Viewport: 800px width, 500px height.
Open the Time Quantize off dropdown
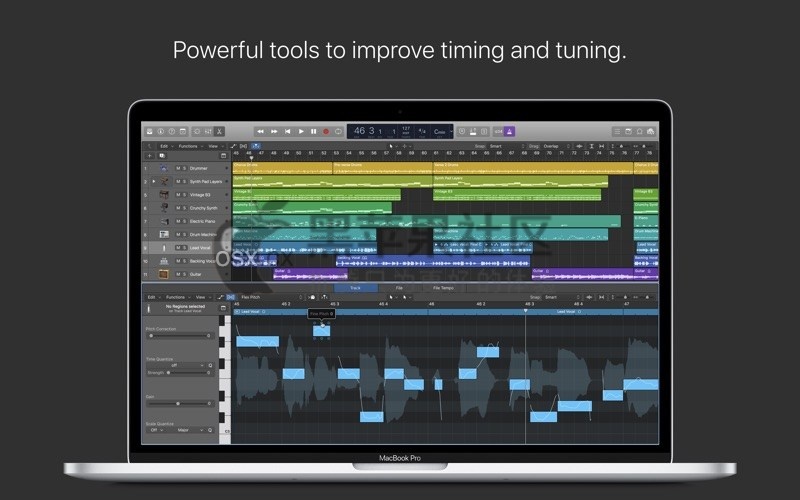[x=176, y=365]
